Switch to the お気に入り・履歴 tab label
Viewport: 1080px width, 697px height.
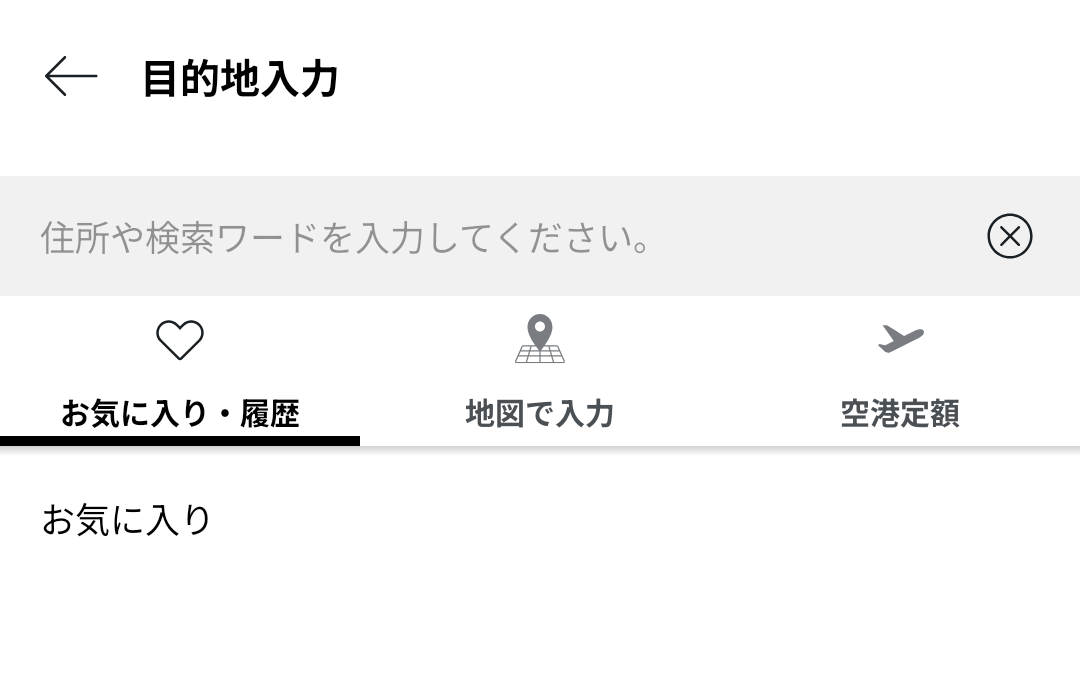(180, 413)
